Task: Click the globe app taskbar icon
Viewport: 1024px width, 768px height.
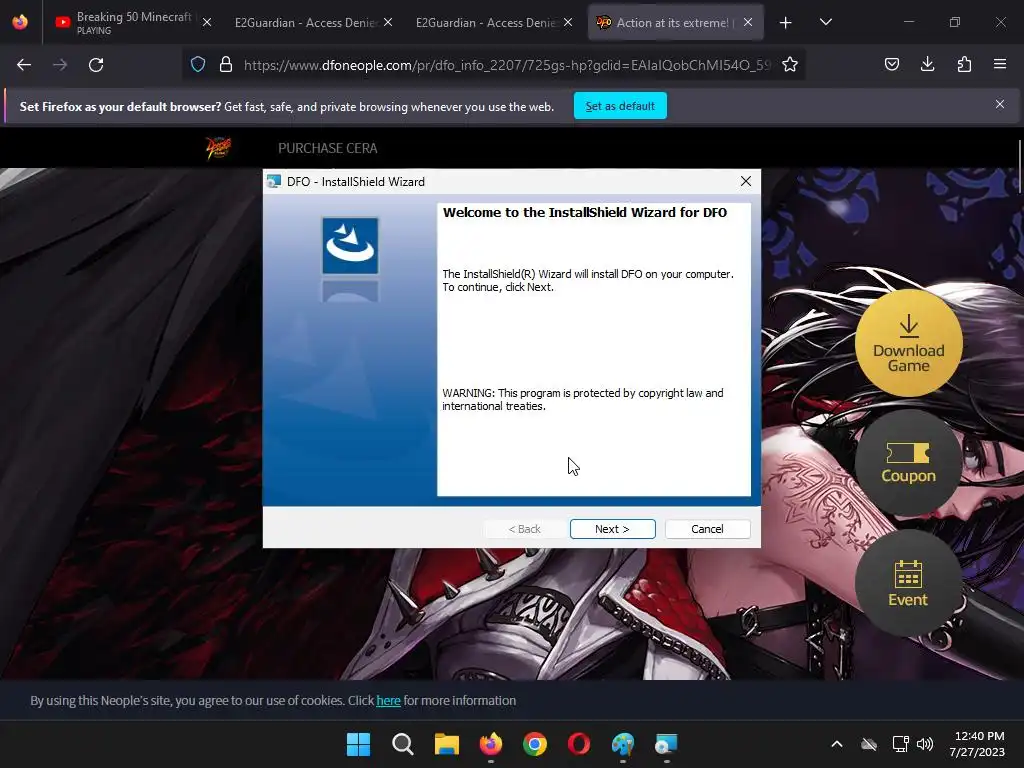Action: (x=623, y=744)
